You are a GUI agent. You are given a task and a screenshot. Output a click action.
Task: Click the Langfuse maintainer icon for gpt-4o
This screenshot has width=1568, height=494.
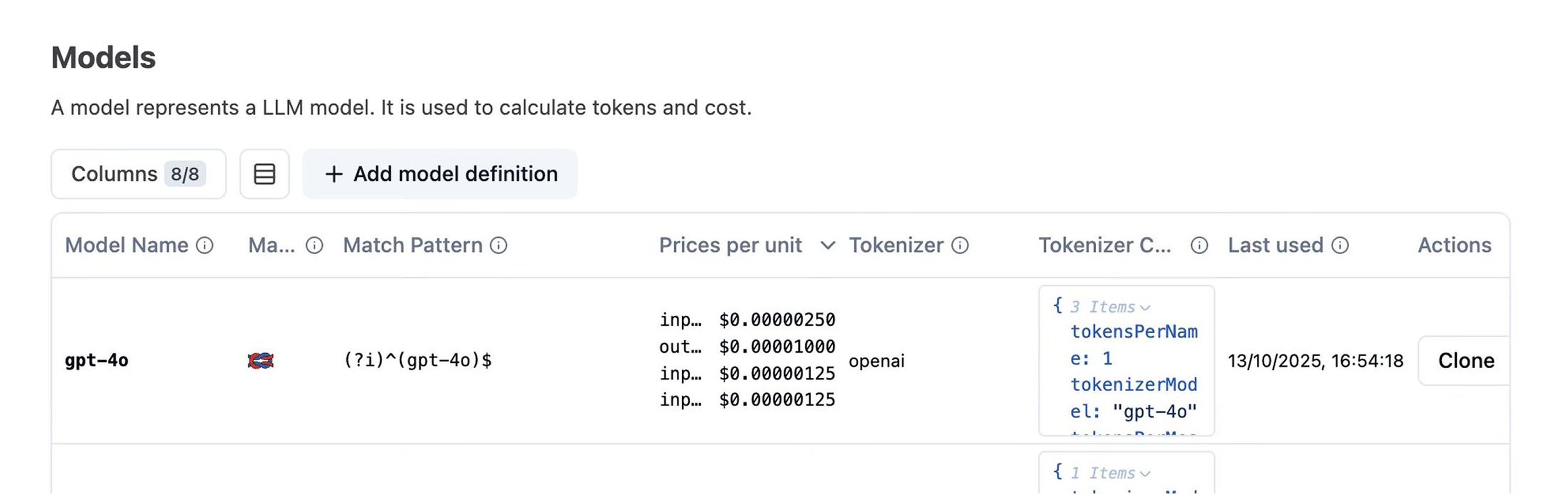pyautogui.click(x=260, y=361)
